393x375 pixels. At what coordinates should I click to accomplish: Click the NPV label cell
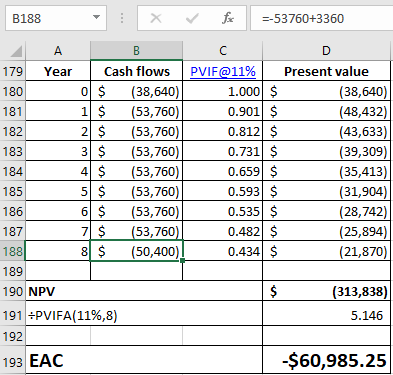[144, 291]
